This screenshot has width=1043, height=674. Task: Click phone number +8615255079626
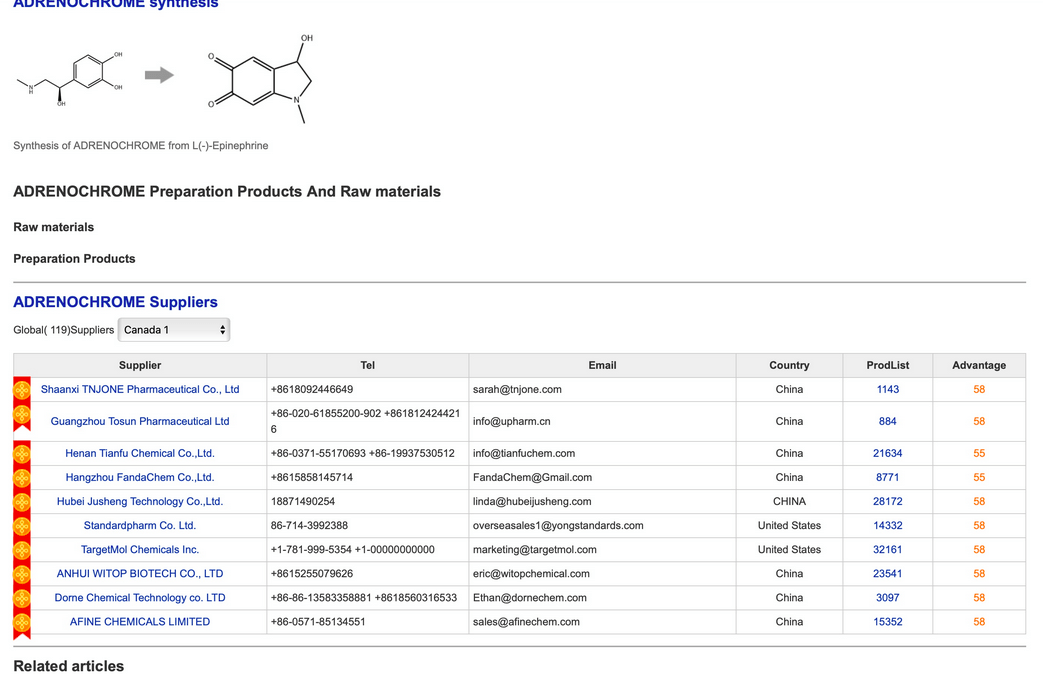(x=311, y=573)
